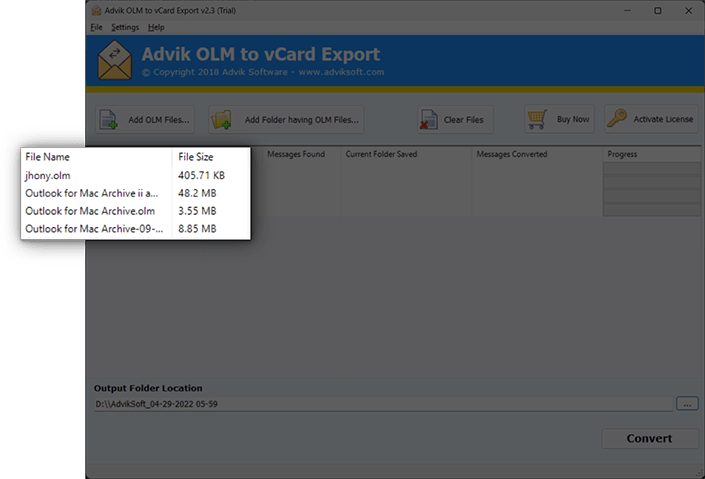Open the Settings menu
705x479 pixels.
[125, 27]
